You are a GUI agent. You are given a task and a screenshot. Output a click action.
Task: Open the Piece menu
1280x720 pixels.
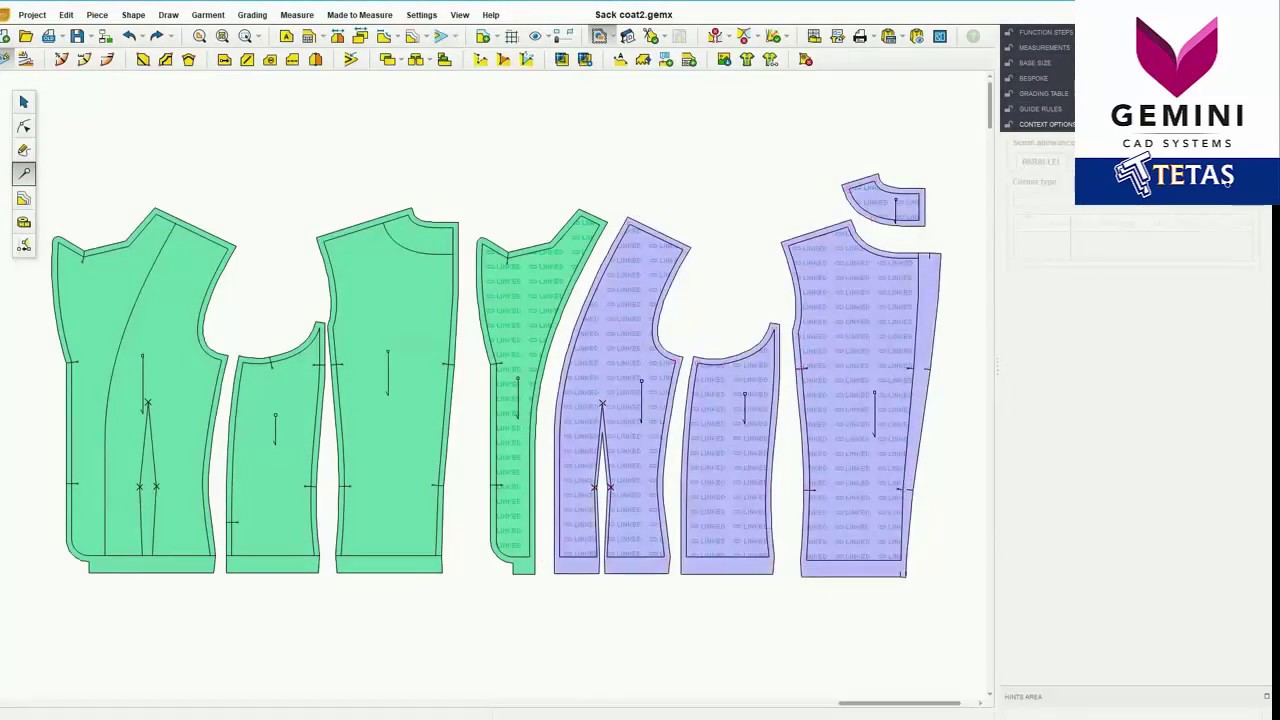tap(97, 15)
